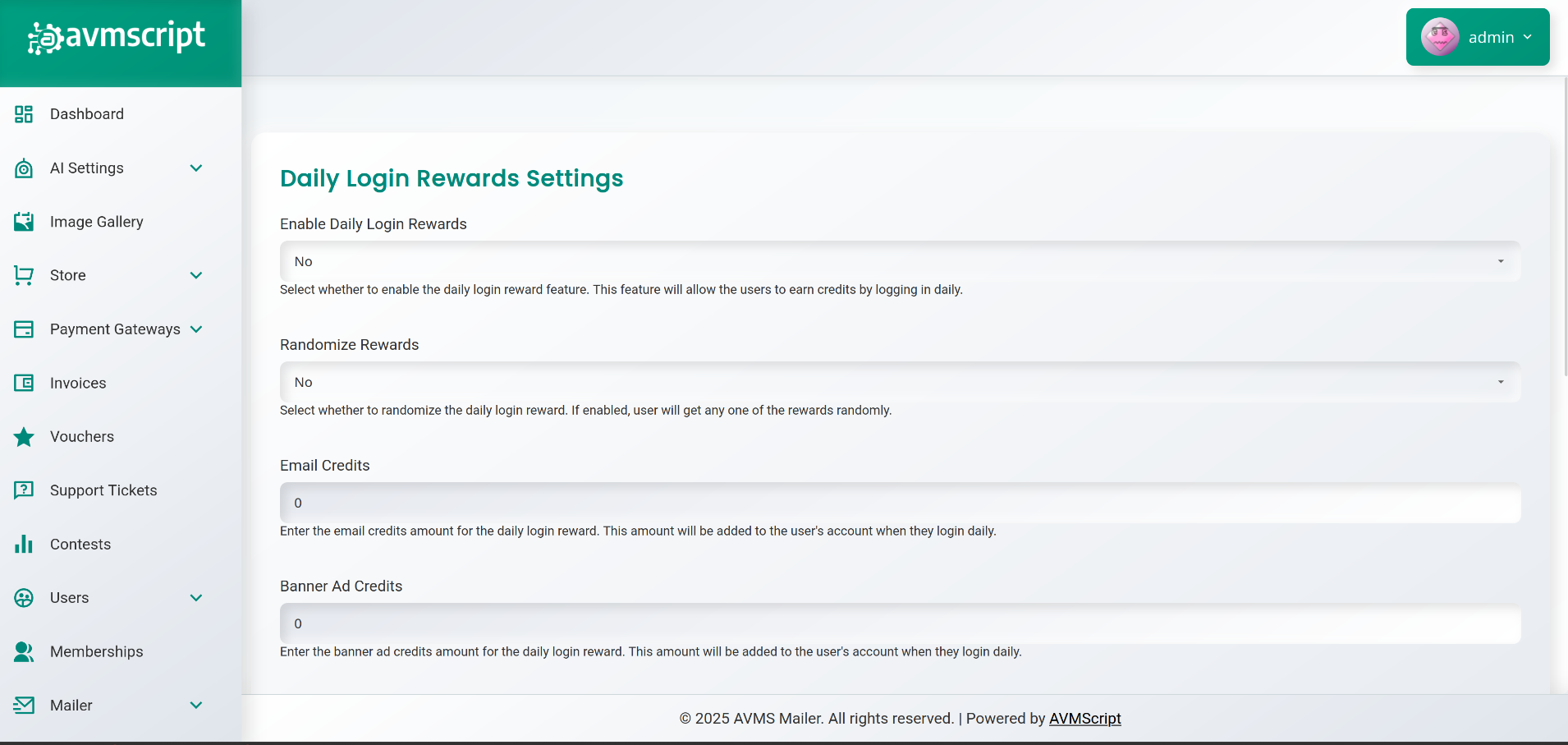Expand the Users submenu chevron

point(196,598)
